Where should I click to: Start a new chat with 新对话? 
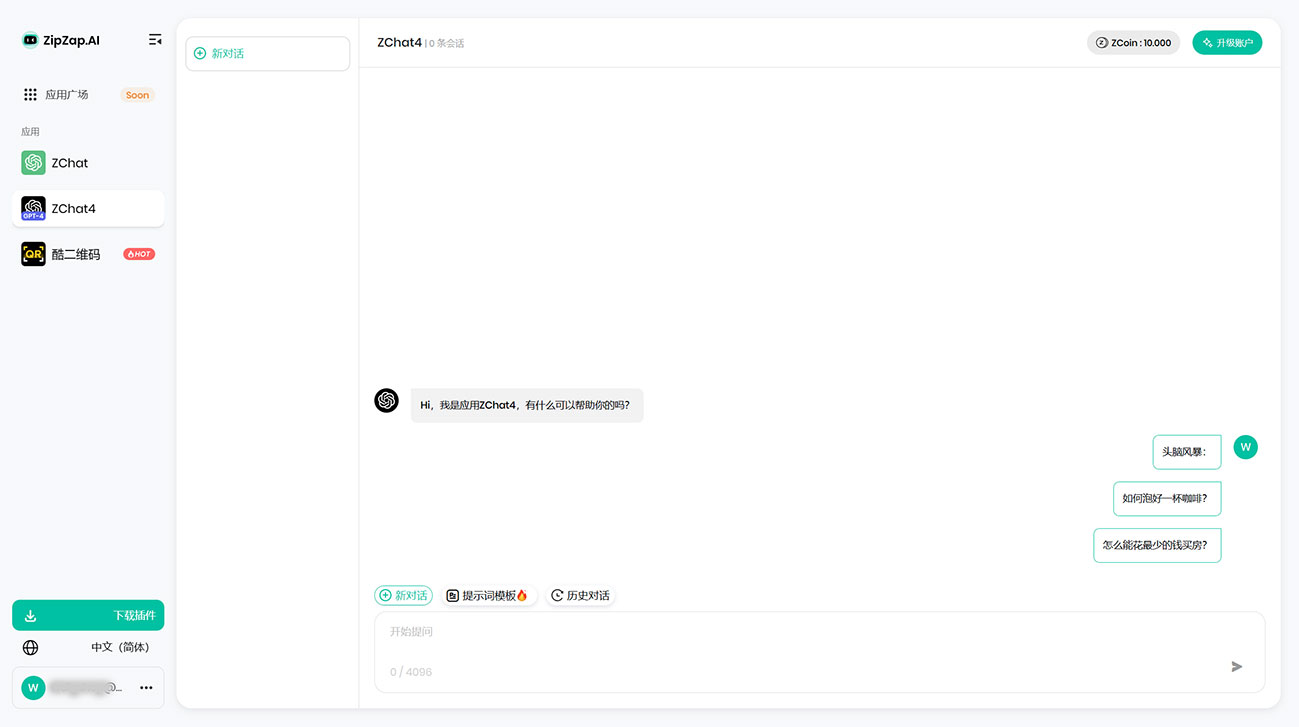pos(403,594)
